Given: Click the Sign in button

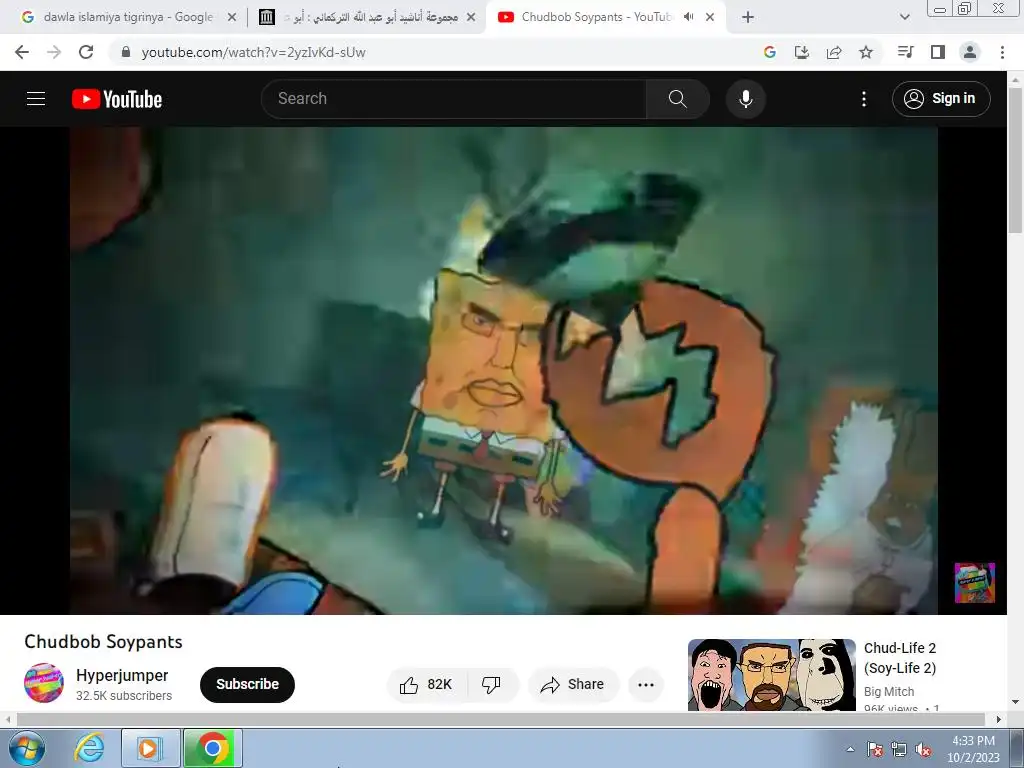Looking at the screenshot, I should coord(941,99).
